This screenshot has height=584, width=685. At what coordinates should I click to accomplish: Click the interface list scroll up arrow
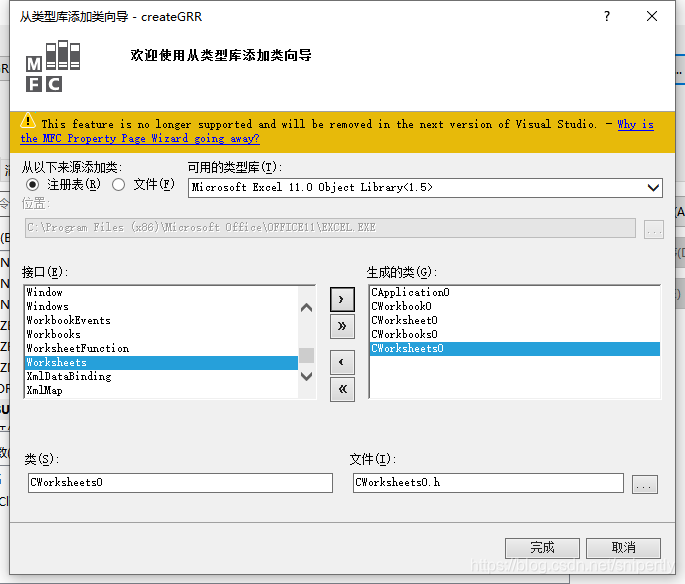(307, 308)
